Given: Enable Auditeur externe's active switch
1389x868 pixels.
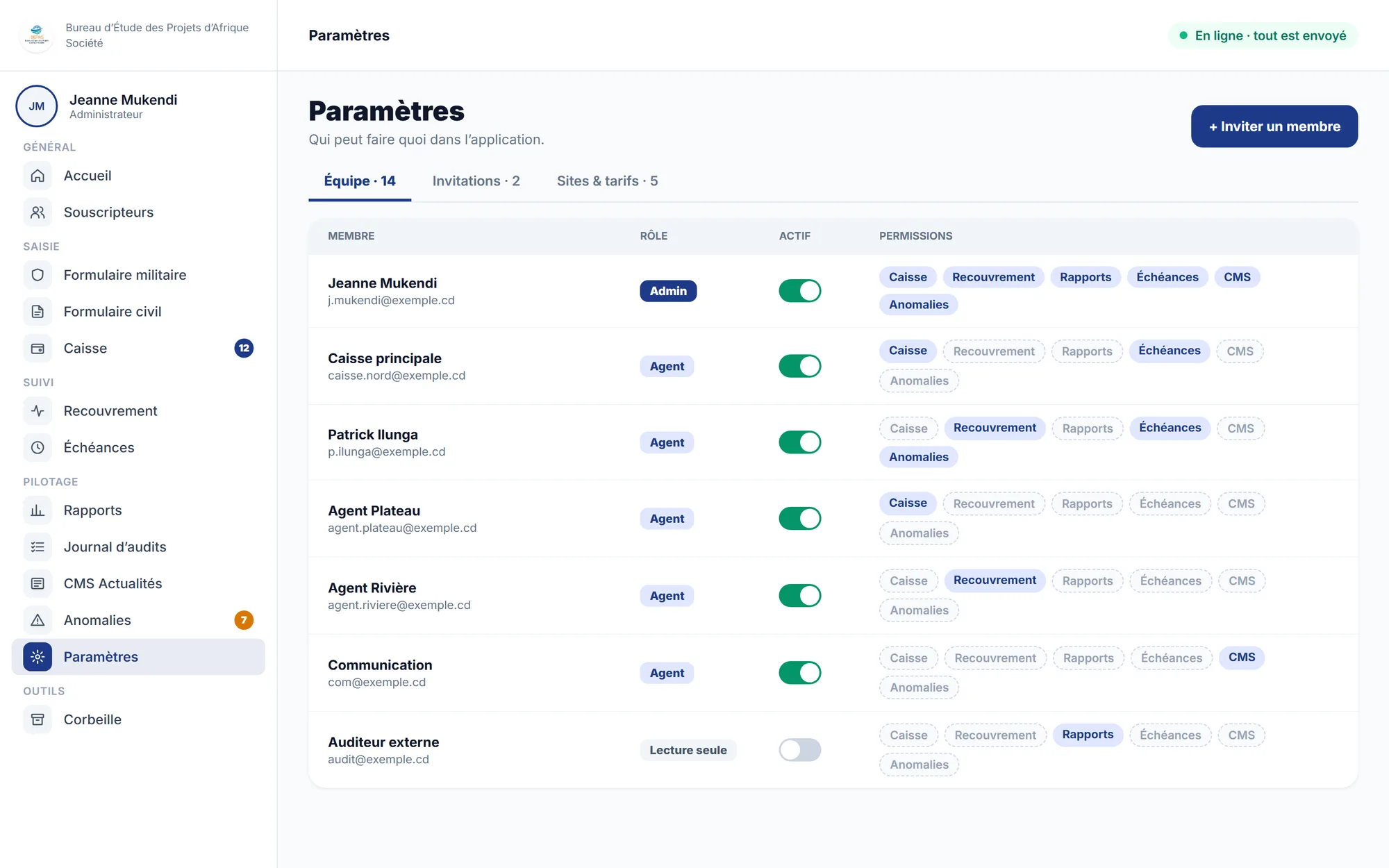Looking at the screenshot, I should [799, 750].
